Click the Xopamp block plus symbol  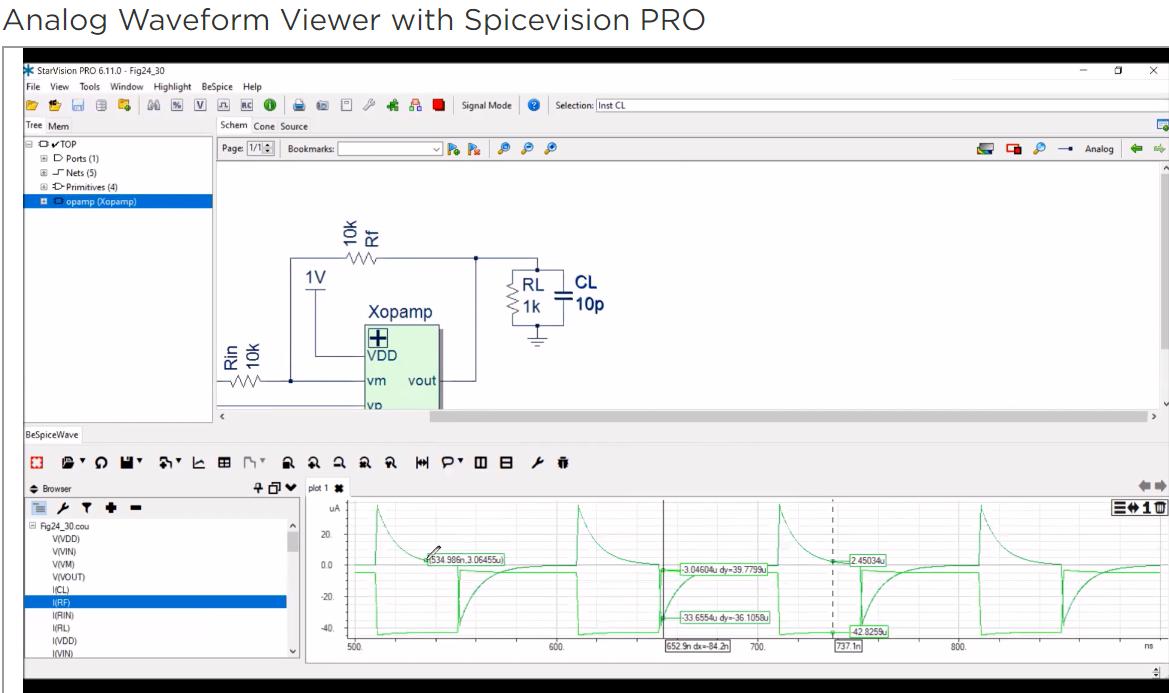click(378, 338)
